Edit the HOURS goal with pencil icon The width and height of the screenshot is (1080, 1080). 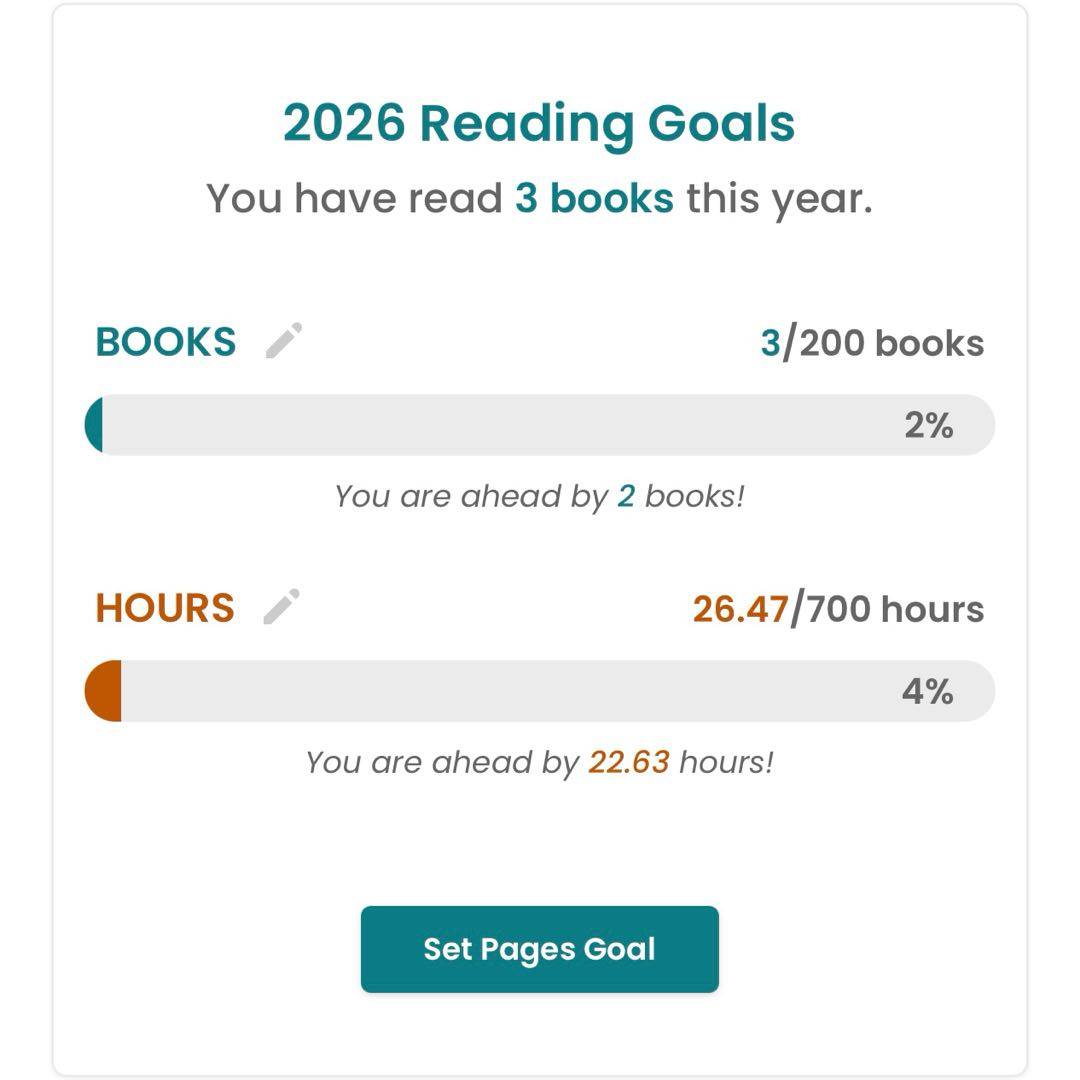pyautogui.click(x=281, y=607)
